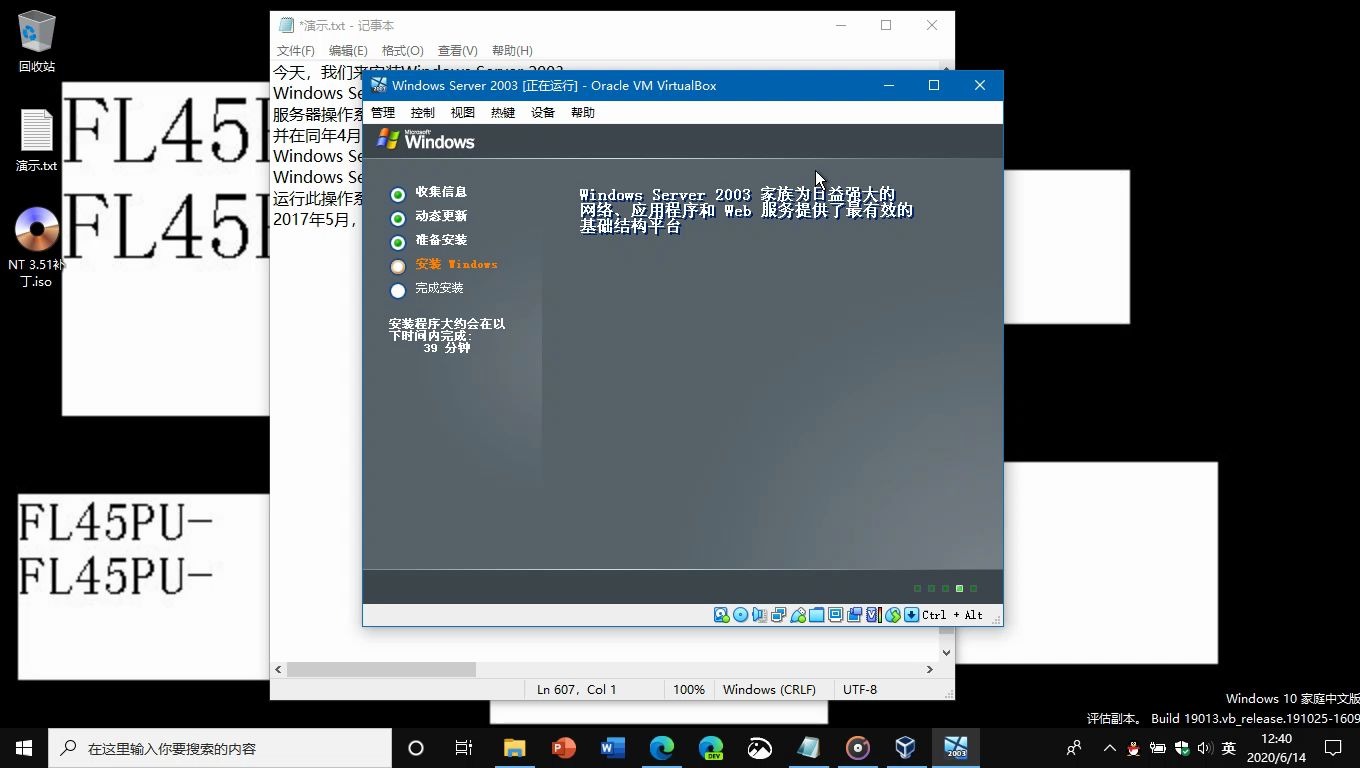
Task: Open Windows Security shield tray icon
Action: click(x=1182, y=748)
